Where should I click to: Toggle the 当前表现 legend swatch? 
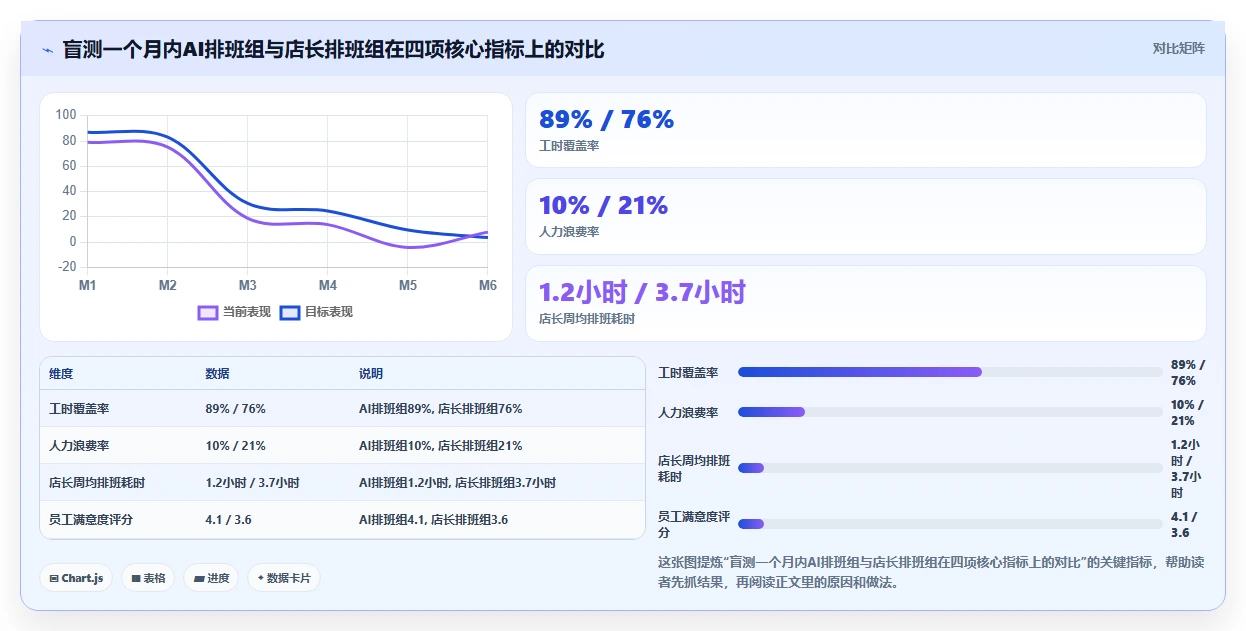pyautogui.click(x=208, y=312)
